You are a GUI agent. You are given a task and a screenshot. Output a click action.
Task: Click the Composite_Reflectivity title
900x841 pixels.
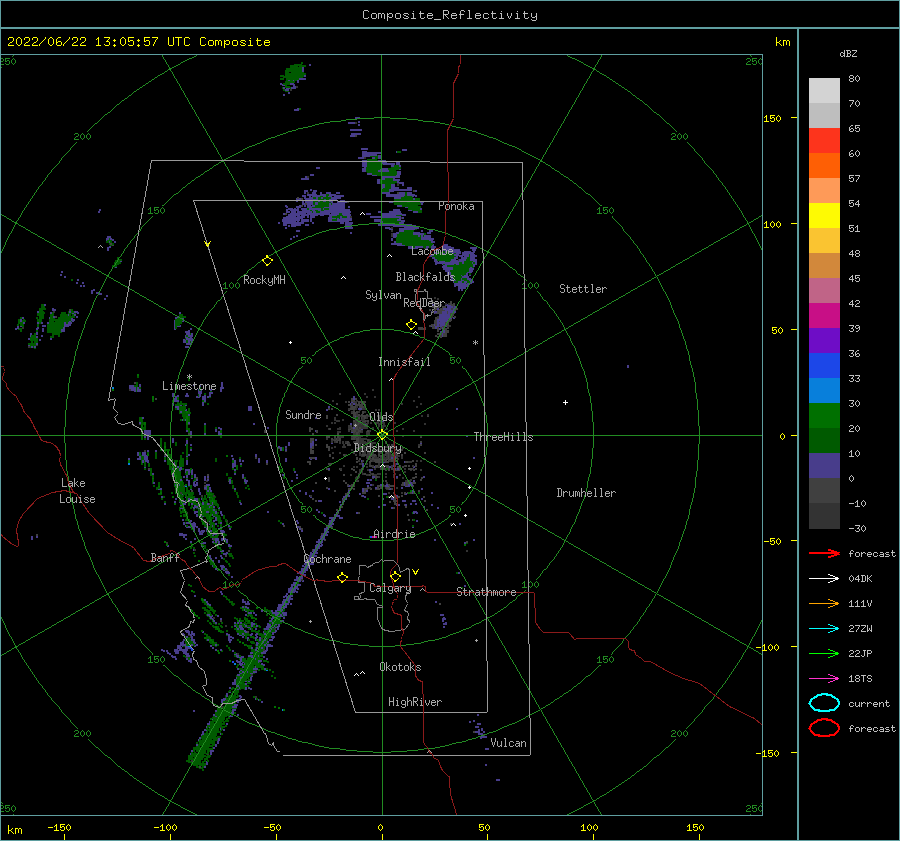click(450, 15)
